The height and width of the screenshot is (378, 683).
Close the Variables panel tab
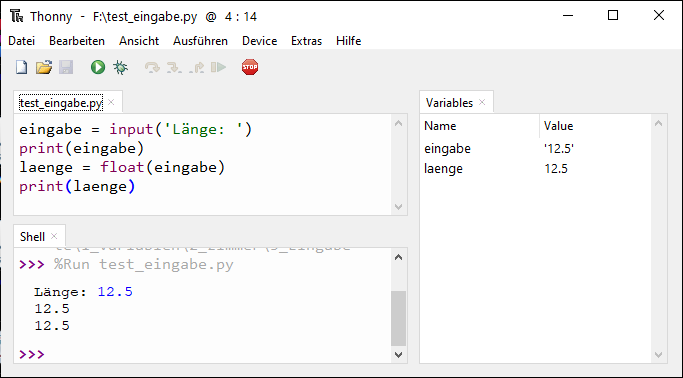point(482,102)
